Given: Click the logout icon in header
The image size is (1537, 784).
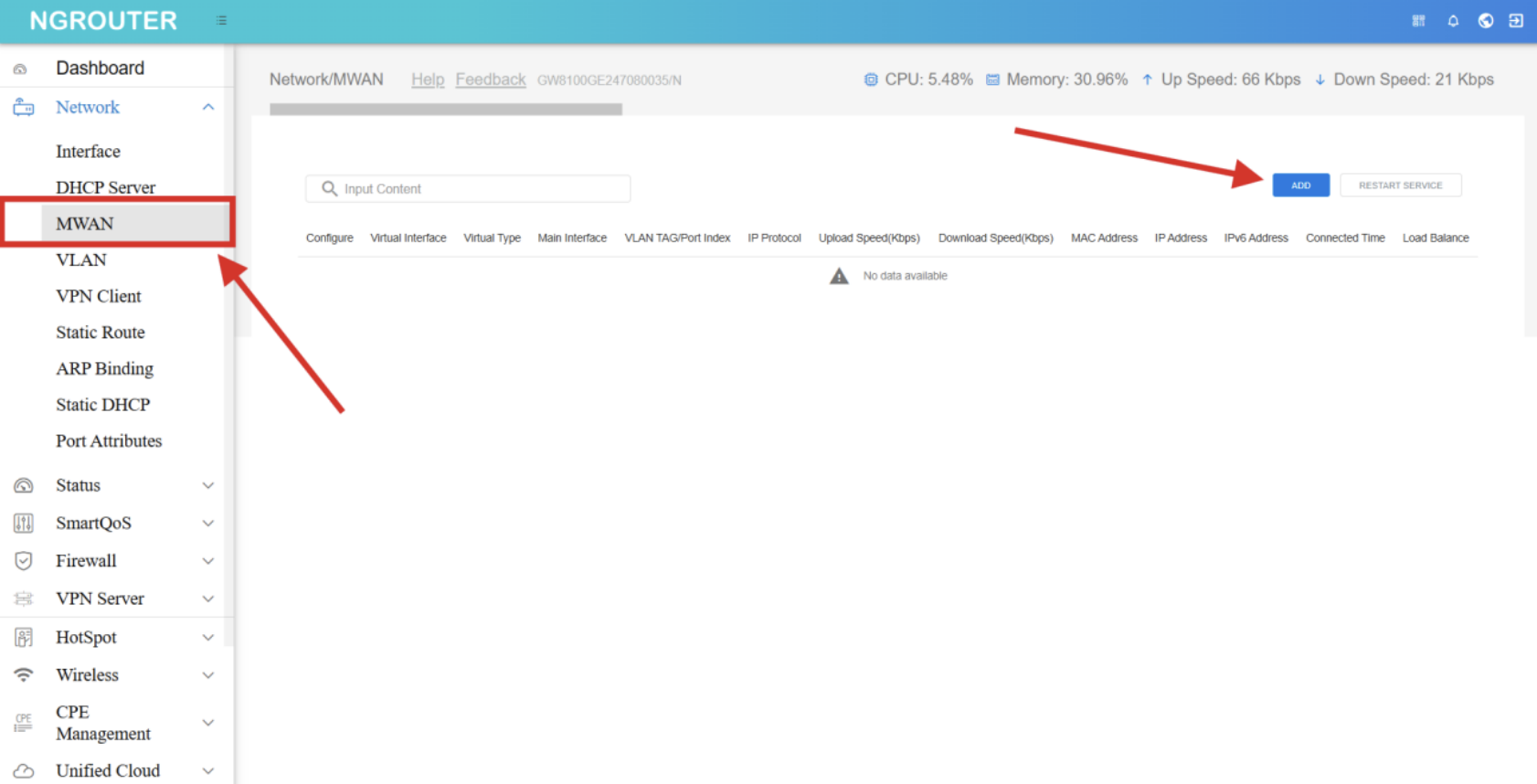Looking at the screenshot, I should click(1516, 20).
